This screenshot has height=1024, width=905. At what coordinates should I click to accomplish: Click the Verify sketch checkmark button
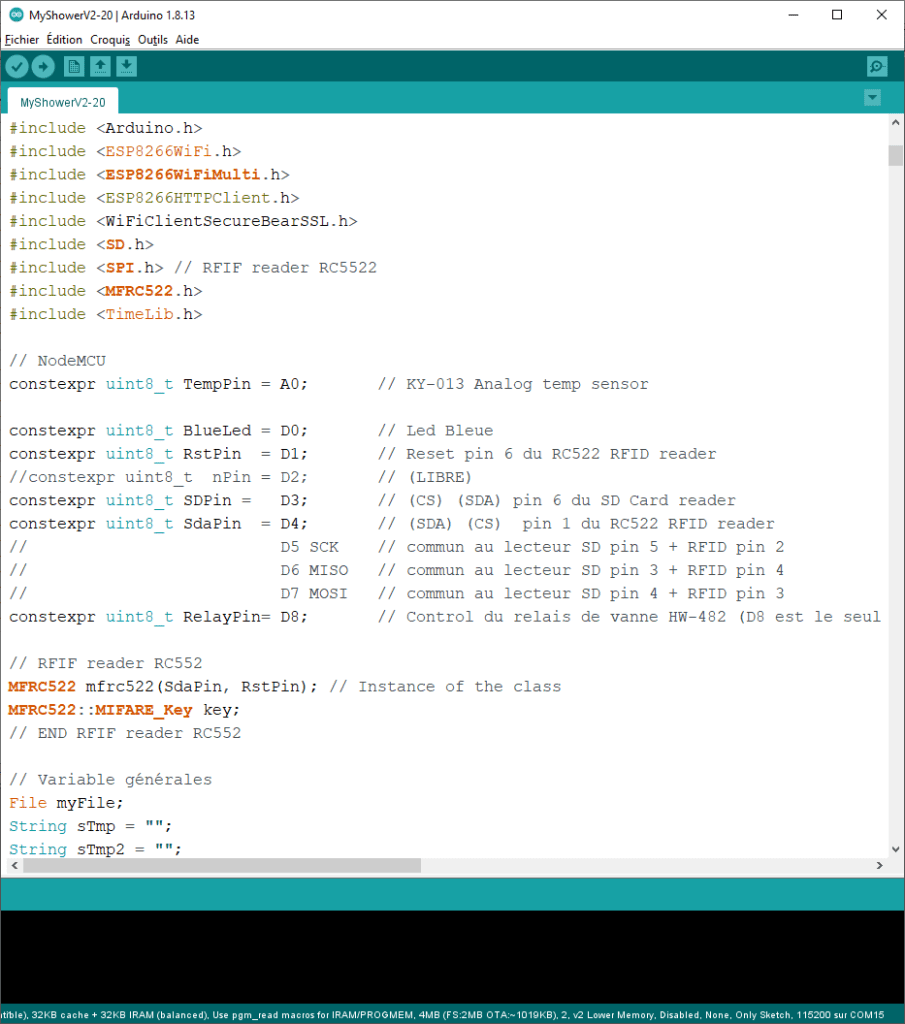[17, 67]
